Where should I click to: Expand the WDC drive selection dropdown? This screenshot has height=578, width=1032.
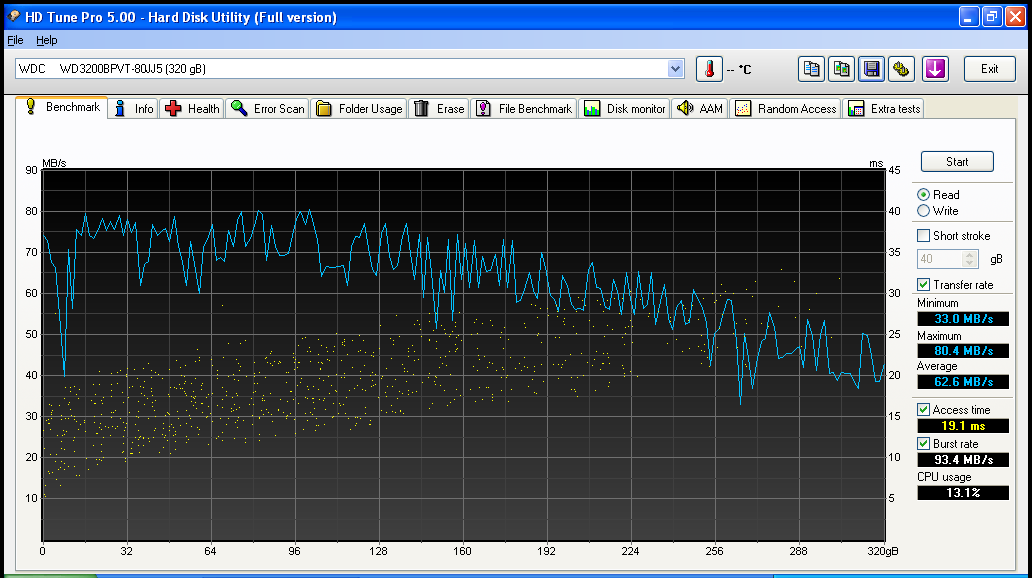[x=675, y=68]
